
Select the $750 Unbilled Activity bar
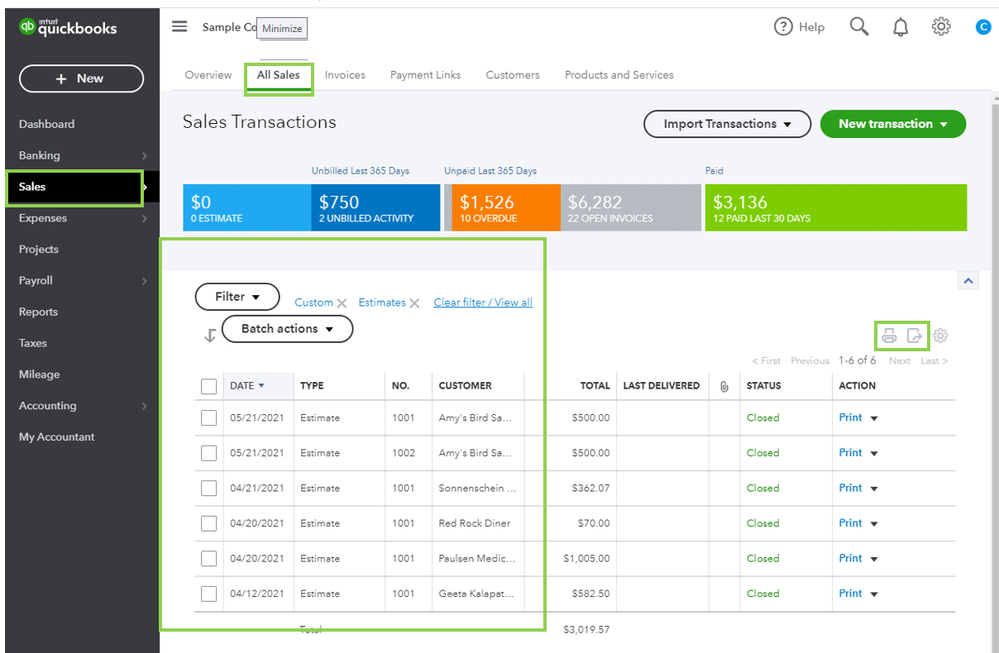(375, 208)
